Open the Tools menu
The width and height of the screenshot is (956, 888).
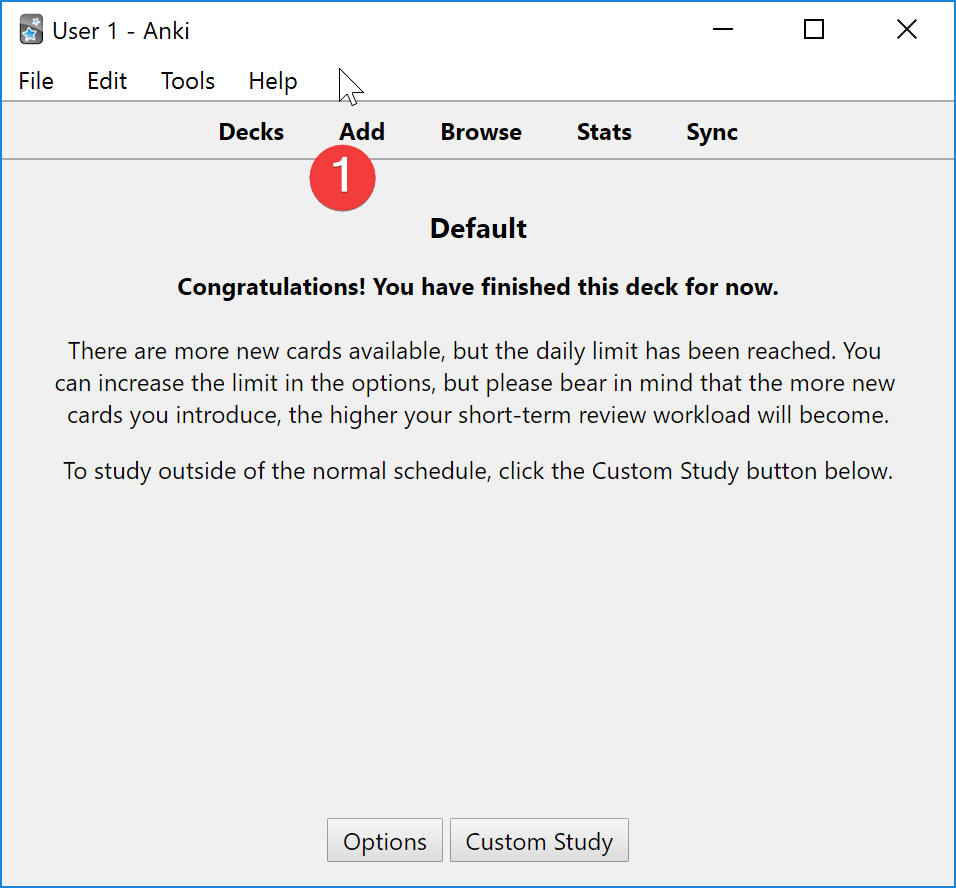point(188,81)
